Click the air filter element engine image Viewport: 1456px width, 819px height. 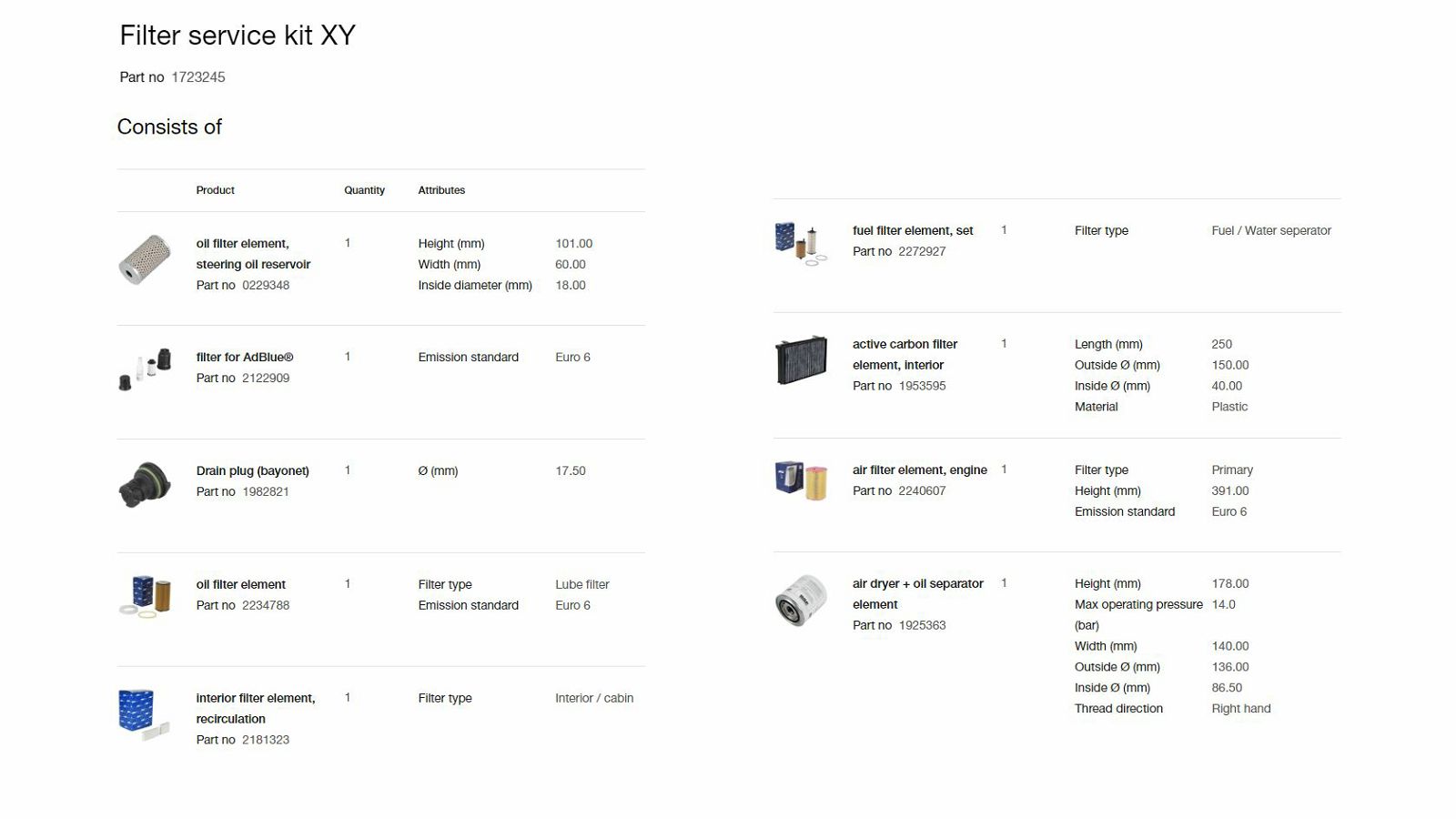point(801,480)
